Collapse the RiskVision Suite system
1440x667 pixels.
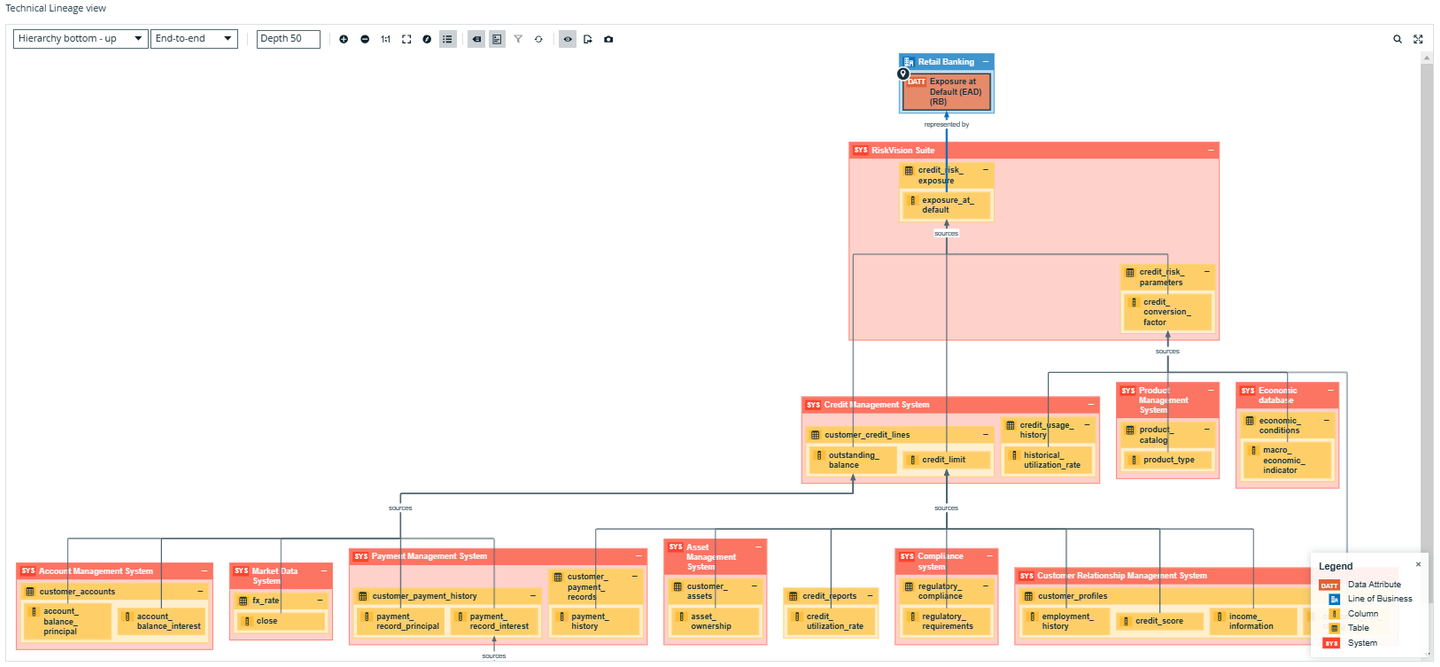(1211, 150)
